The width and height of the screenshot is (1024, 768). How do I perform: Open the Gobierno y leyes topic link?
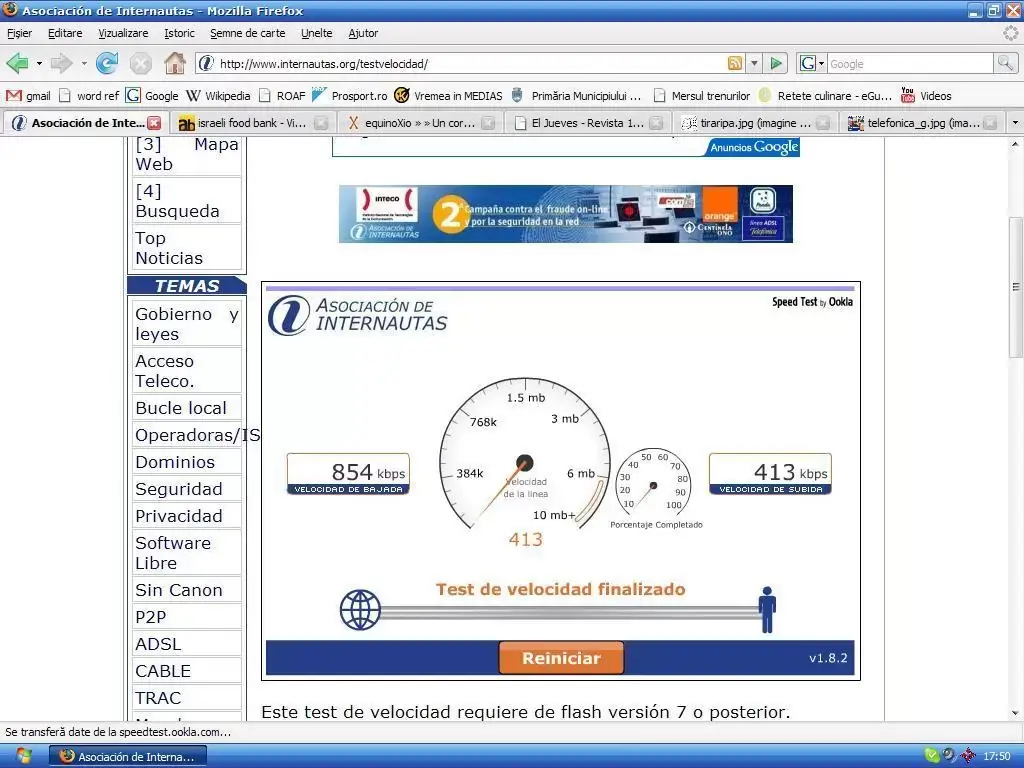[x=187, y=324]
